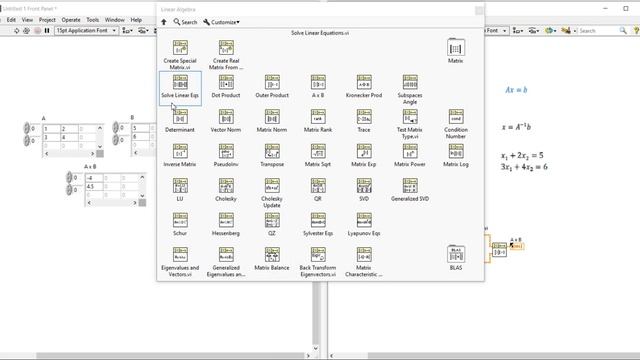The width and height of the screenshot is (640, 360).
Task: Choose the QZ function
Action: 272,220
